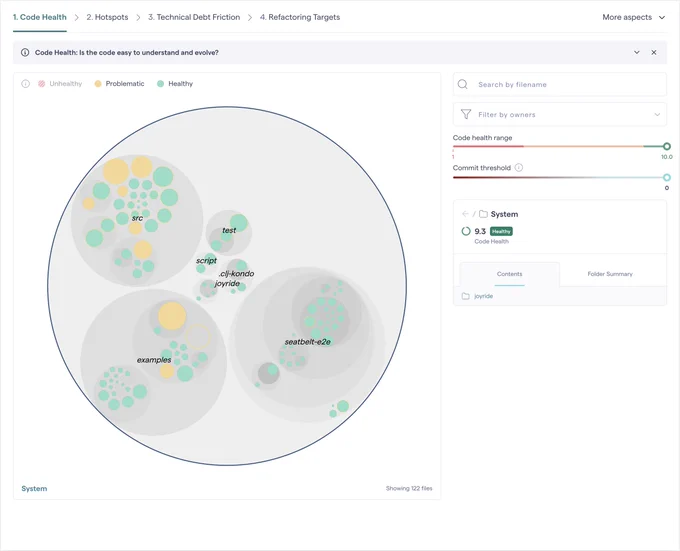Click the filter funnel icon
This screenshot has height=551, width=680.
tap(466, 114)
